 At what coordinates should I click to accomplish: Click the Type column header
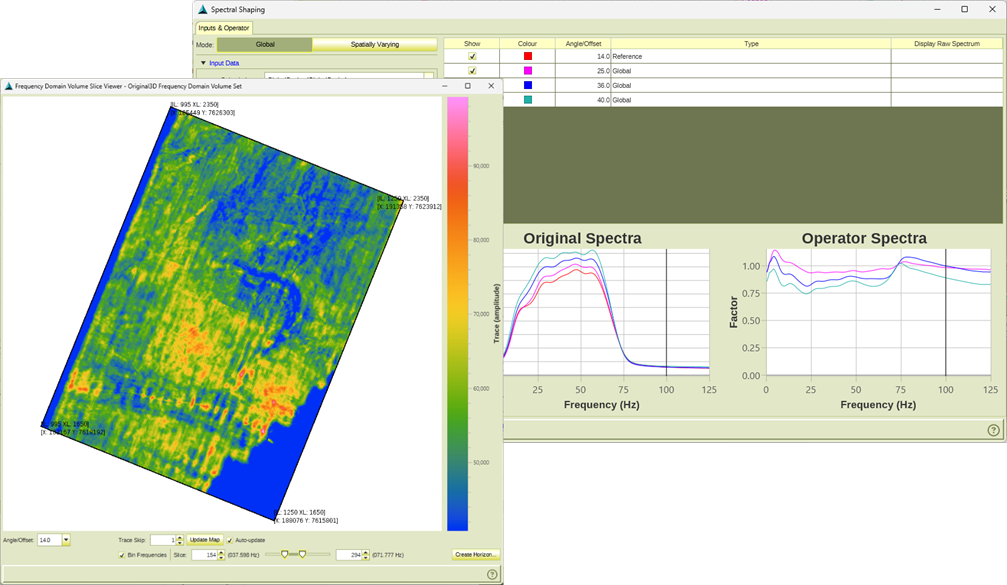pyautogui.click(x=751, y=44)
